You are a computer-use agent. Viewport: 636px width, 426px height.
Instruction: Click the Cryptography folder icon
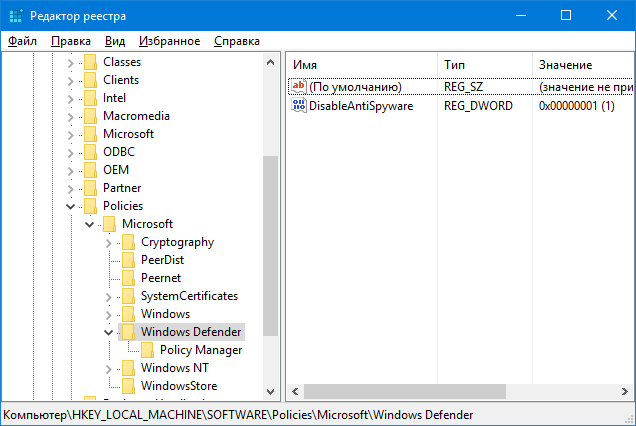129,242
